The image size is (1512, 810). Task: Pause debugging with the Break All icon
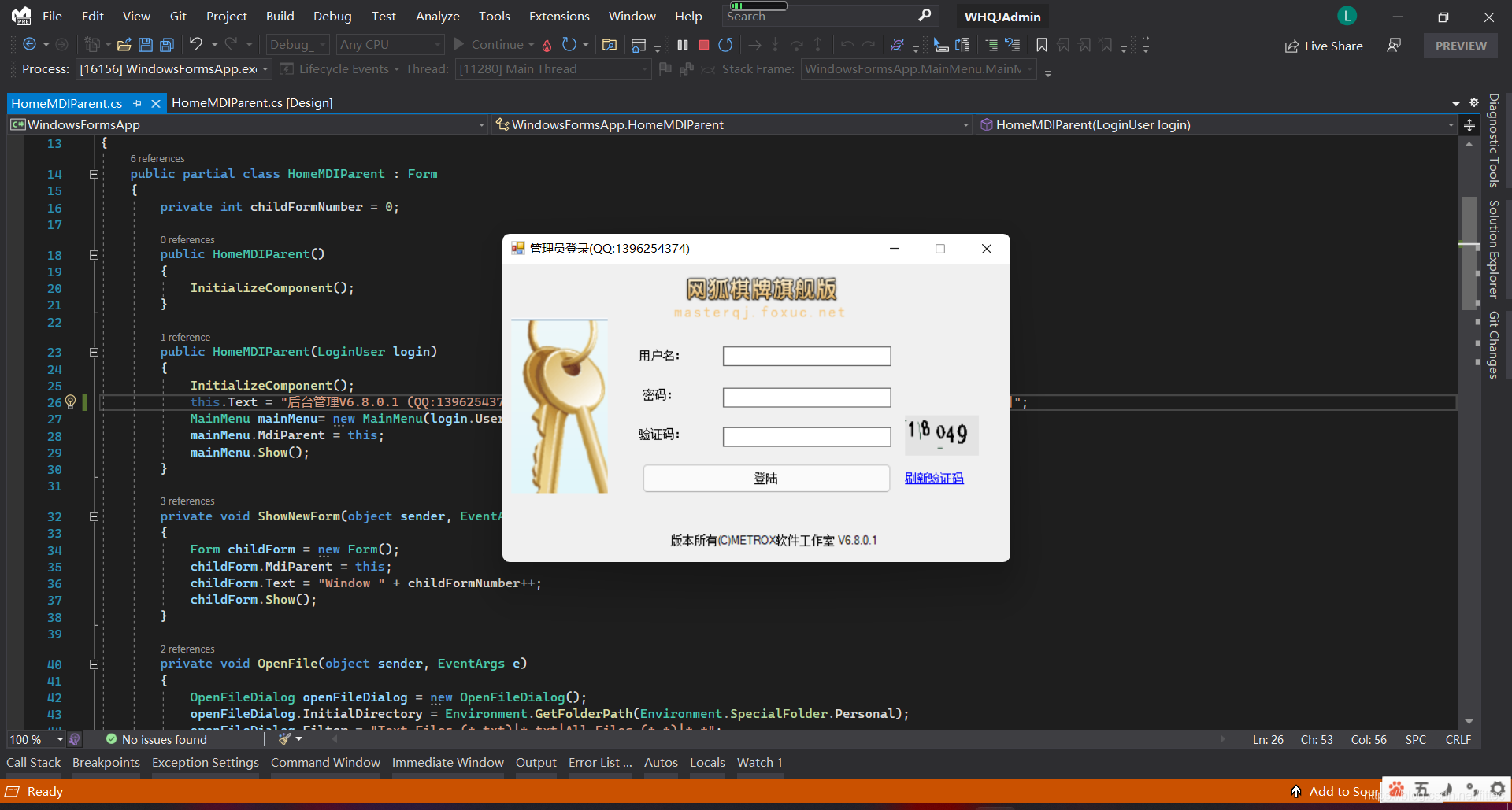click(683, 45)
